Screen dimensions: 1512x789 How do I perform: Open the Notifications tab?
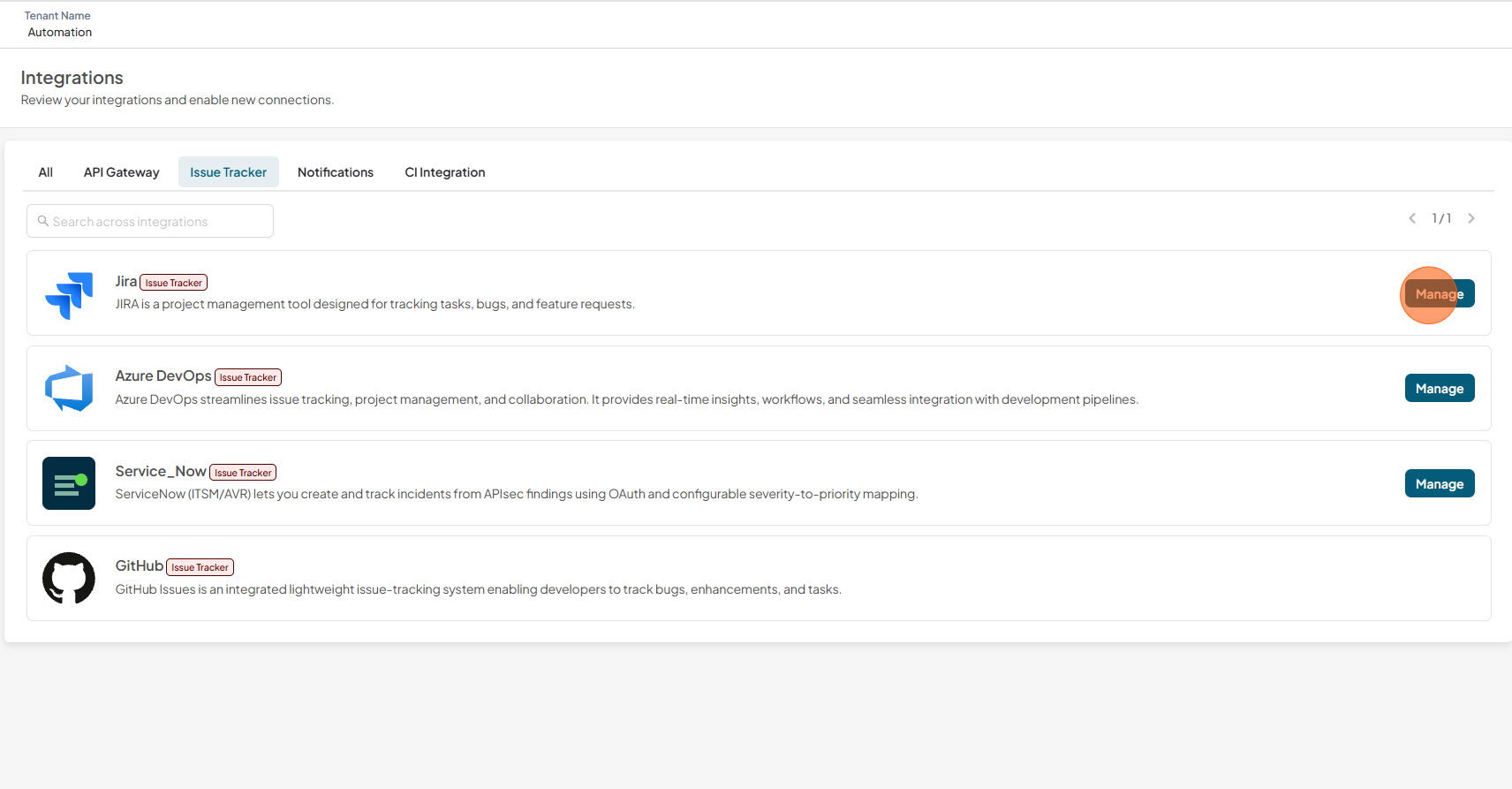click(x=336, y=172)
